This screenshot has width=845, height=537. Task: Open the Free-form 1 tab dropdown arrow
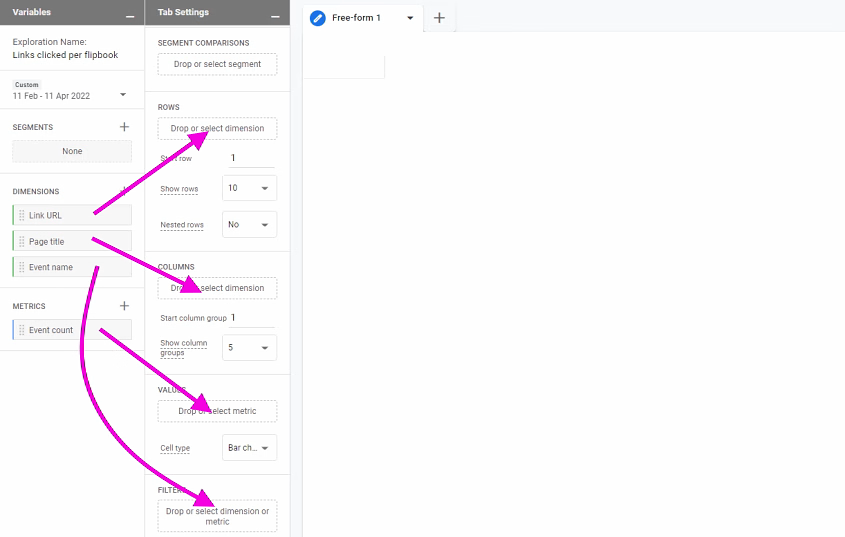(x=410, y=18)
